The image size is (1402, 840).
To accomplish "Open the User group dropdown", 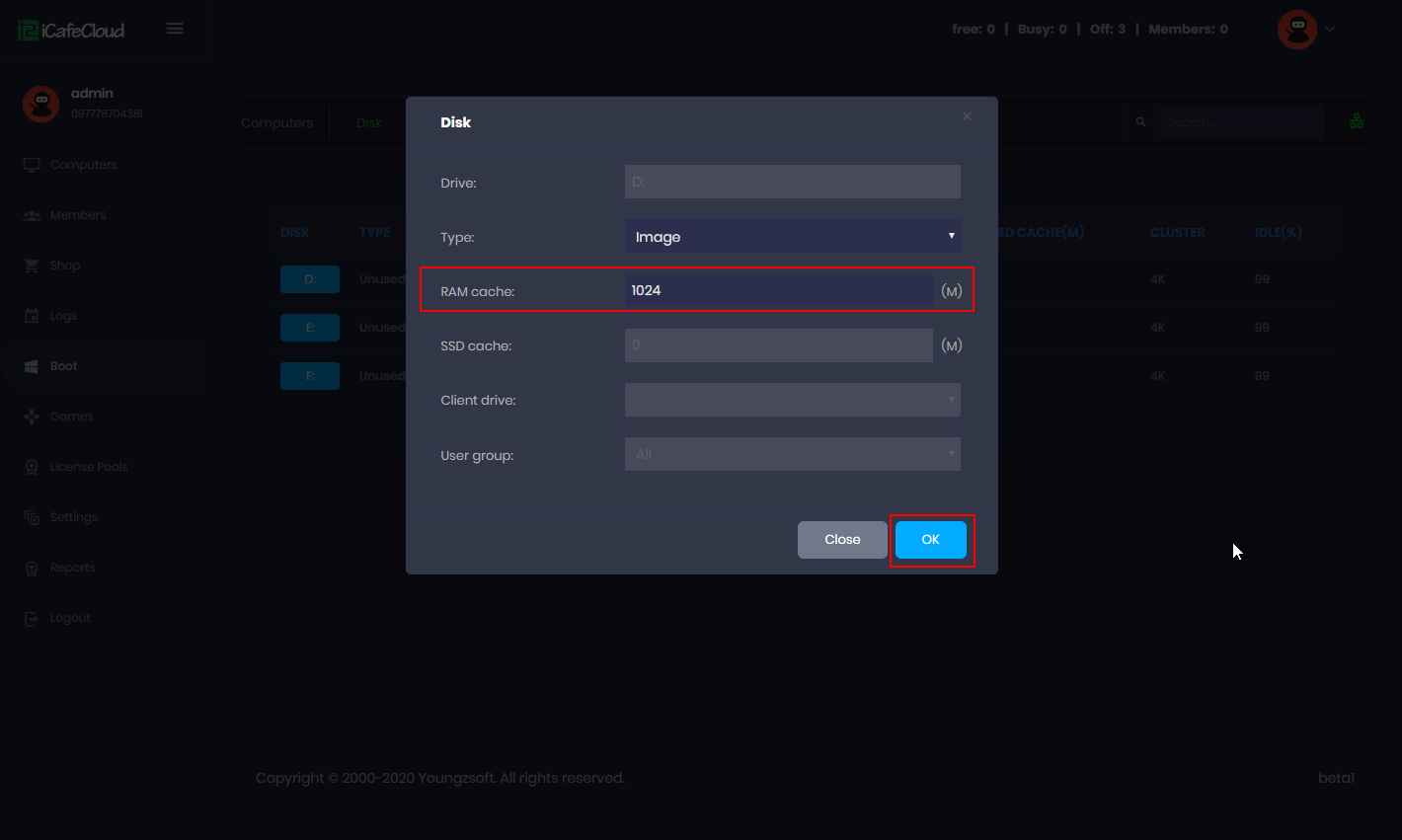I will click(792, 454).
